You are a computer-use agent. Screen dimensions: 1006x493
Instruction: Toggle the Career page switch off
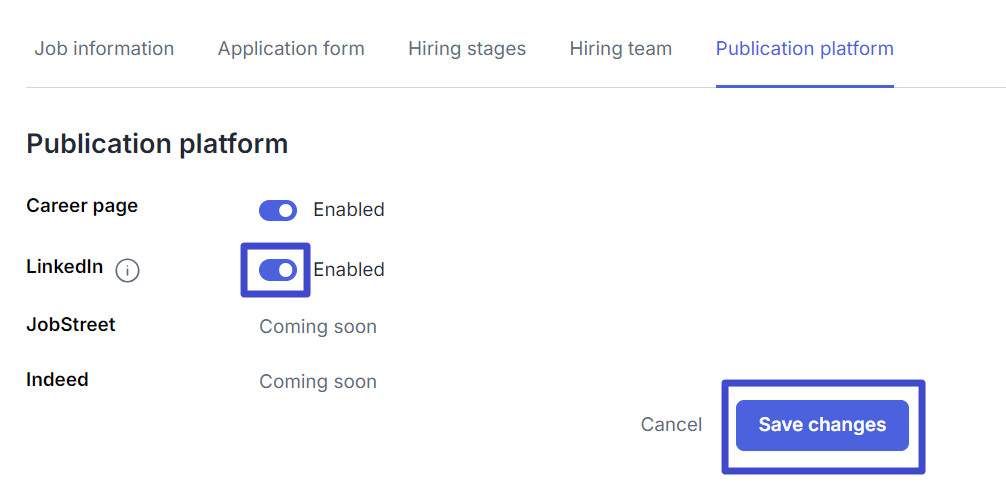[x=278, y=211]
